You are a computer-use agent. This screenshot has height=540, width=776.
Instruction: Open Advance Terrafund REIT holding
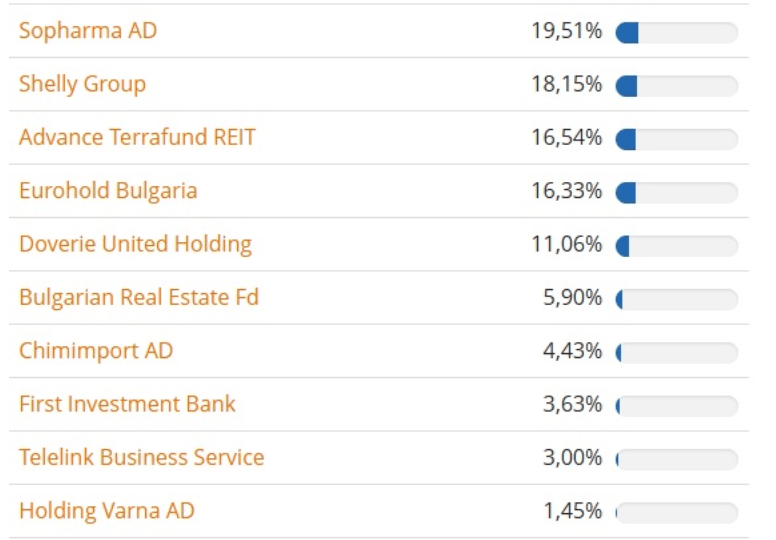137,137
